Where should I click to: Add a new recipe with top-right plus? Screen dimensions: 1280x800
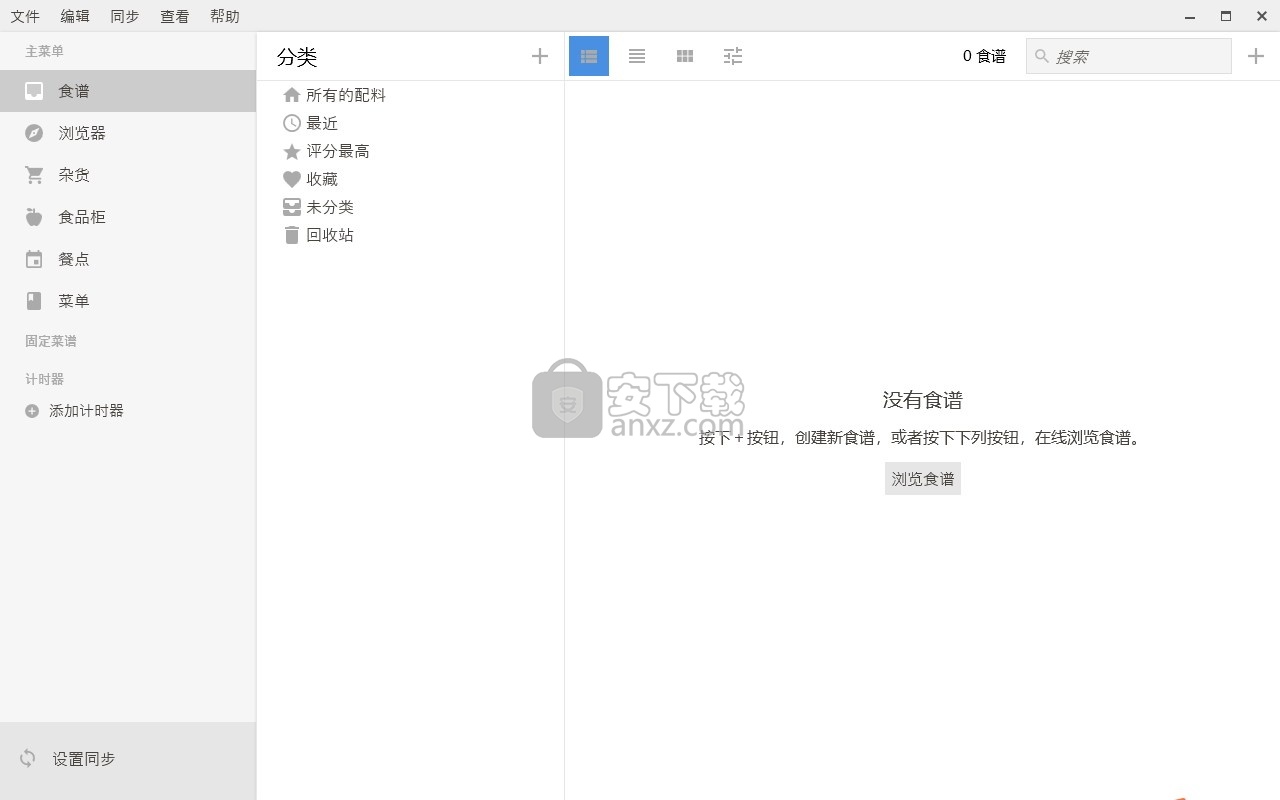1256,56
